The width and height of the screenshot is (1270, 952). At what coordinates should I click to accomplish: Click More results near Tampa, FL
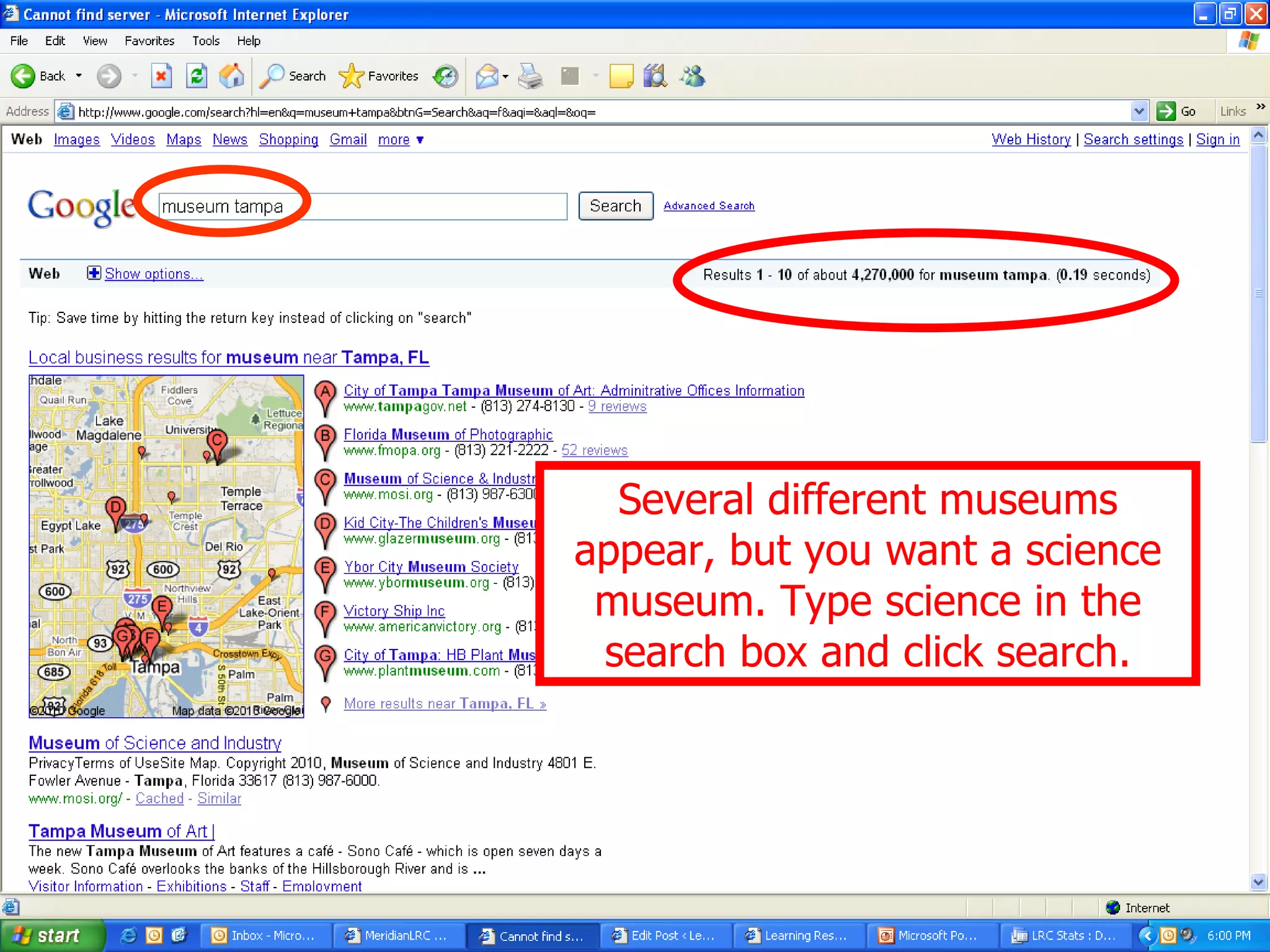(445, 703)
